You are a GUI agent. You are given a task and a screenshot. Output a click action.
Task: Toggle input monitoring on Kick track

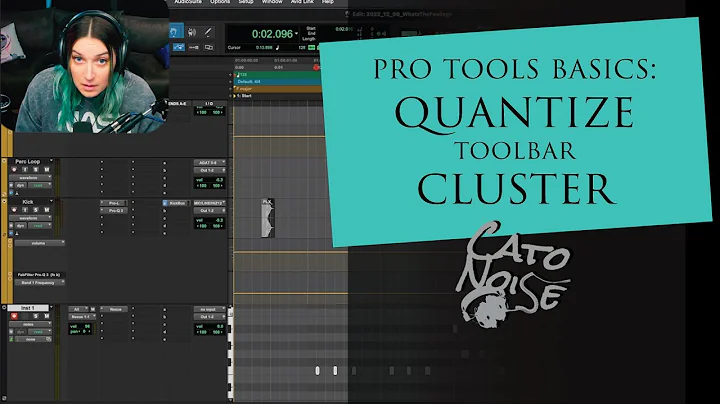tap(25, 210)
